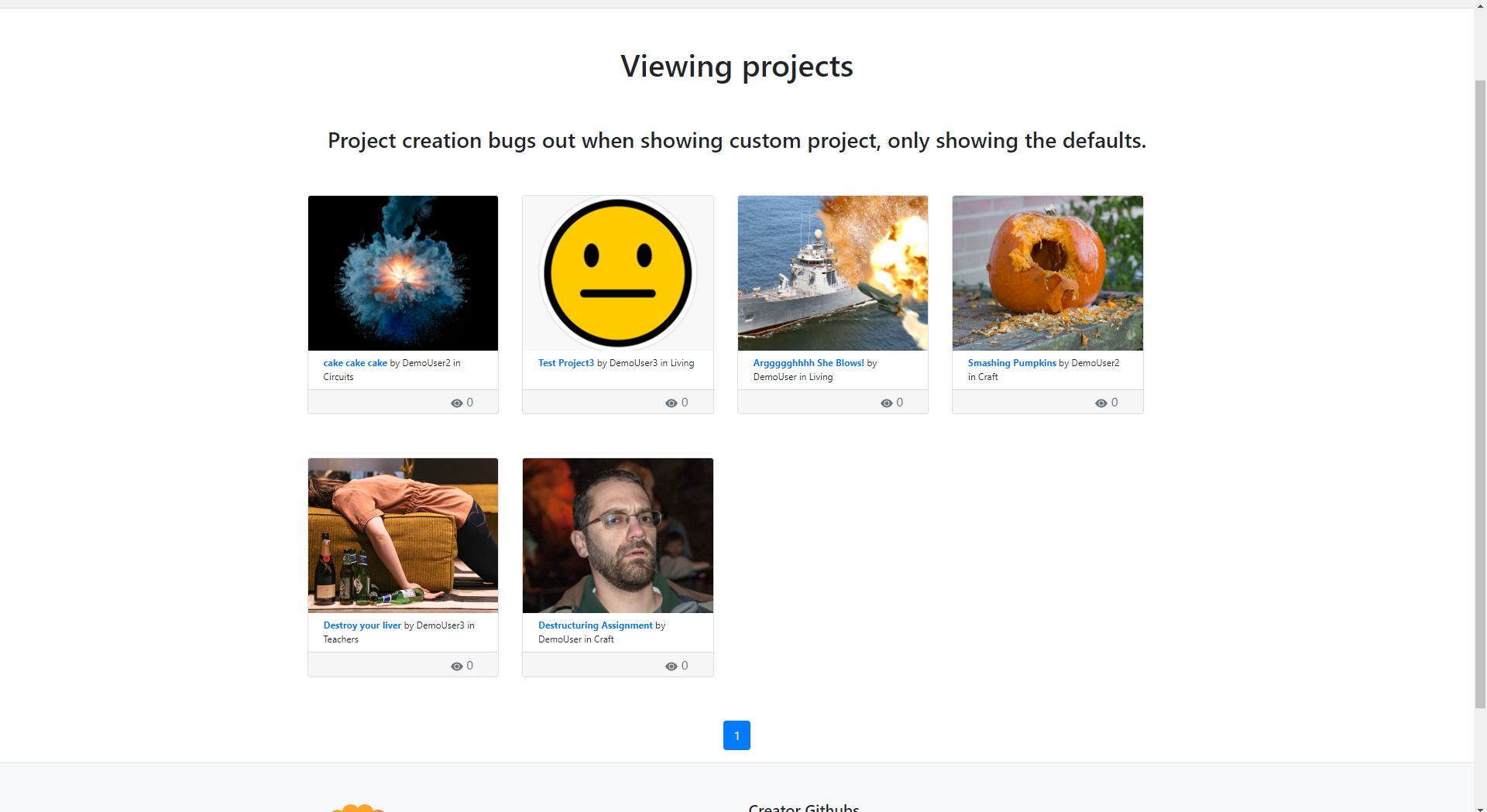Screen dimensions: 1487x812
Task: Open Argggghhhh She Blows! project link
Action: point(808,363)
